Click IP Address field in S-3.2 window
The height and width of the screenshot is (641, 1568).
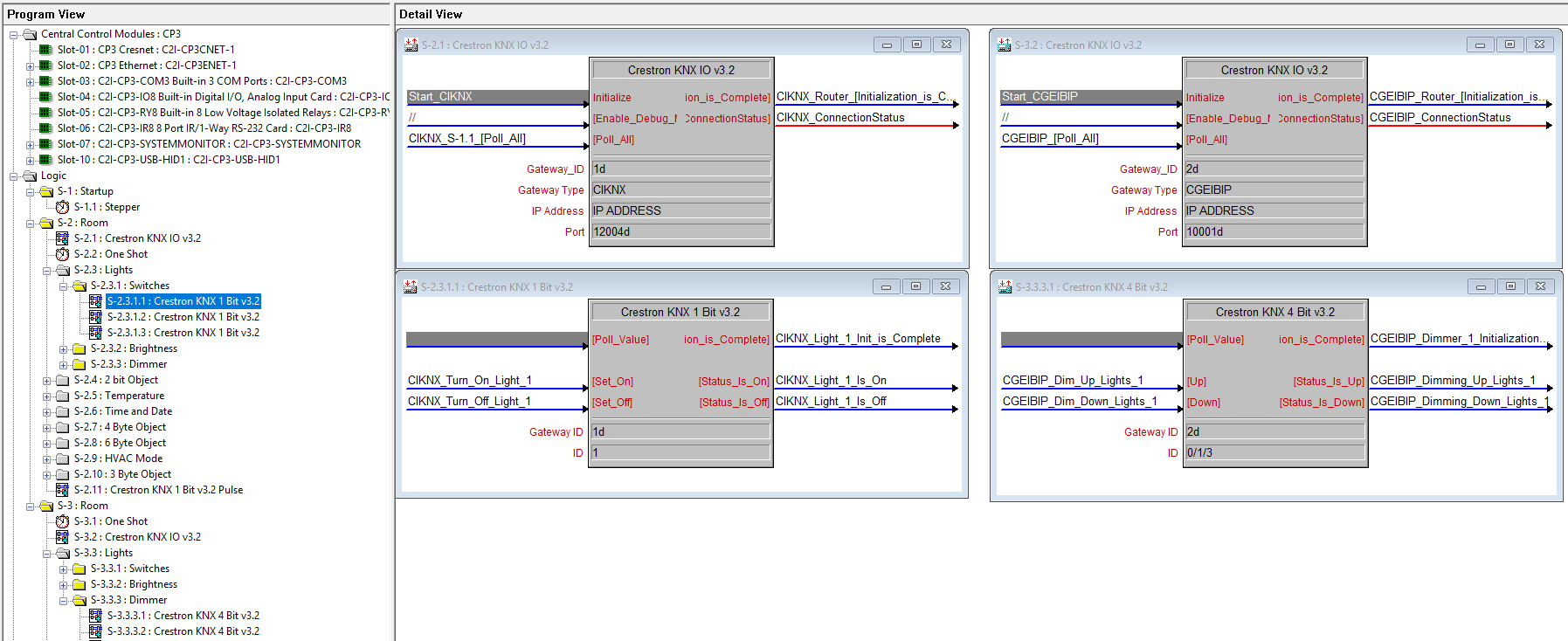pos(1274,210)
